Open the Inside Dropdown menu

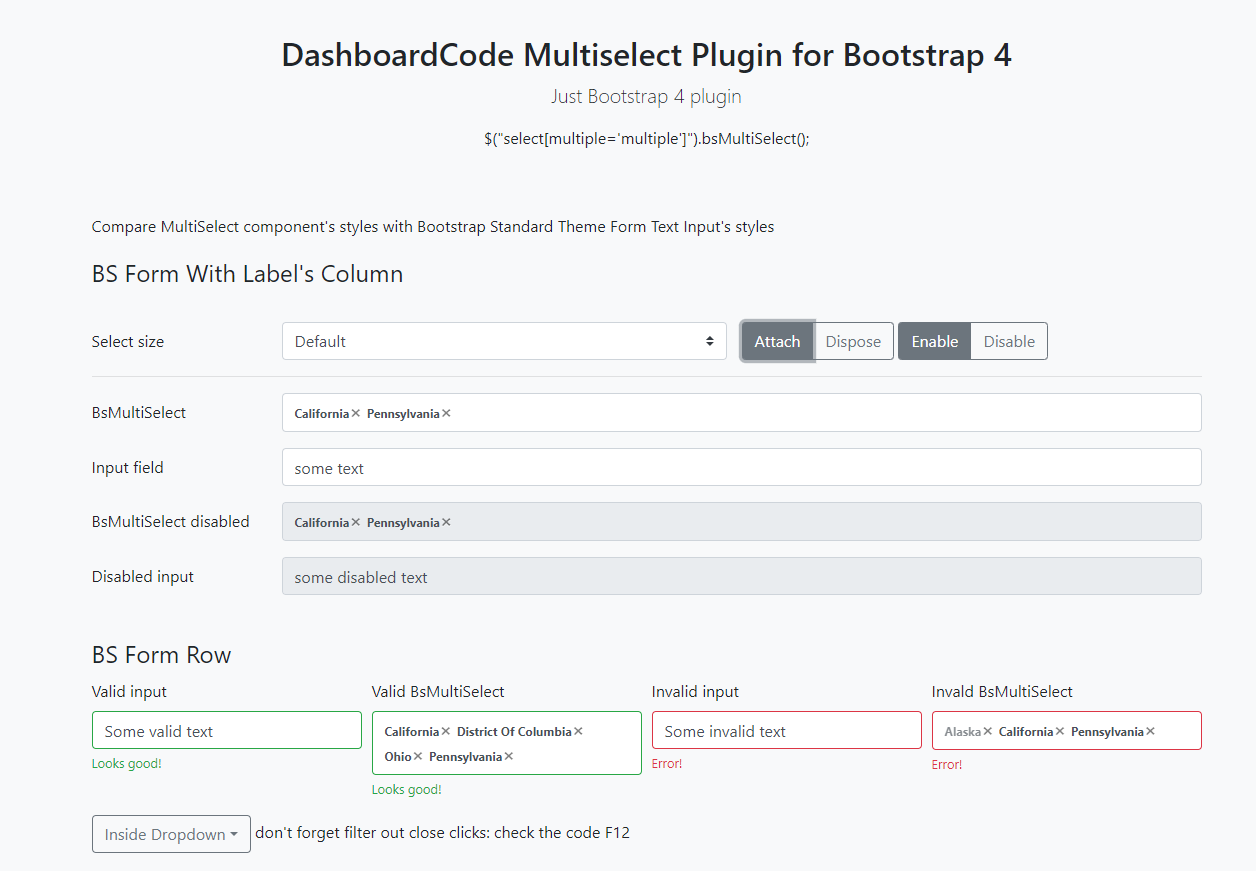click(170, 833)
